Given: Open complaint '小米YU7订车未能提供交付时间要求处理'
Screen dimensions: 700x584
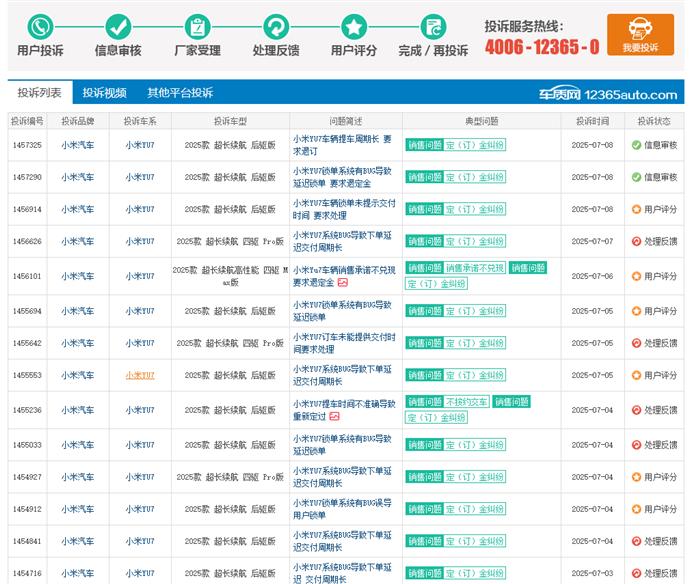Looking at the screenshot, I should tap(344, 343).
